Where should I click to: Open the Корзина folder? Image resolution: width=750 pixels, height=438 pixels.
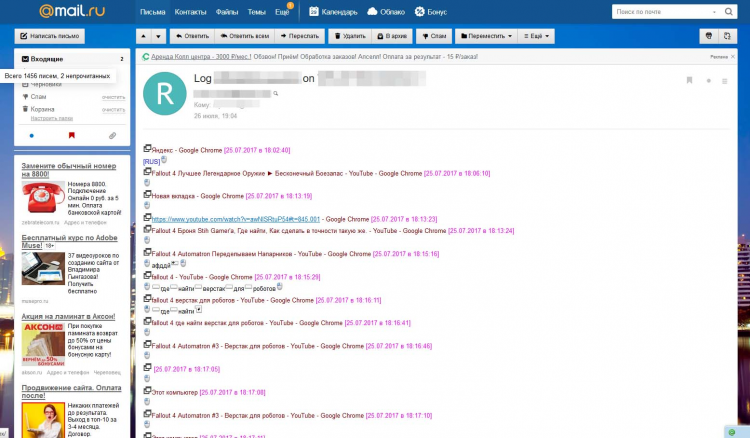coord(42,109)
